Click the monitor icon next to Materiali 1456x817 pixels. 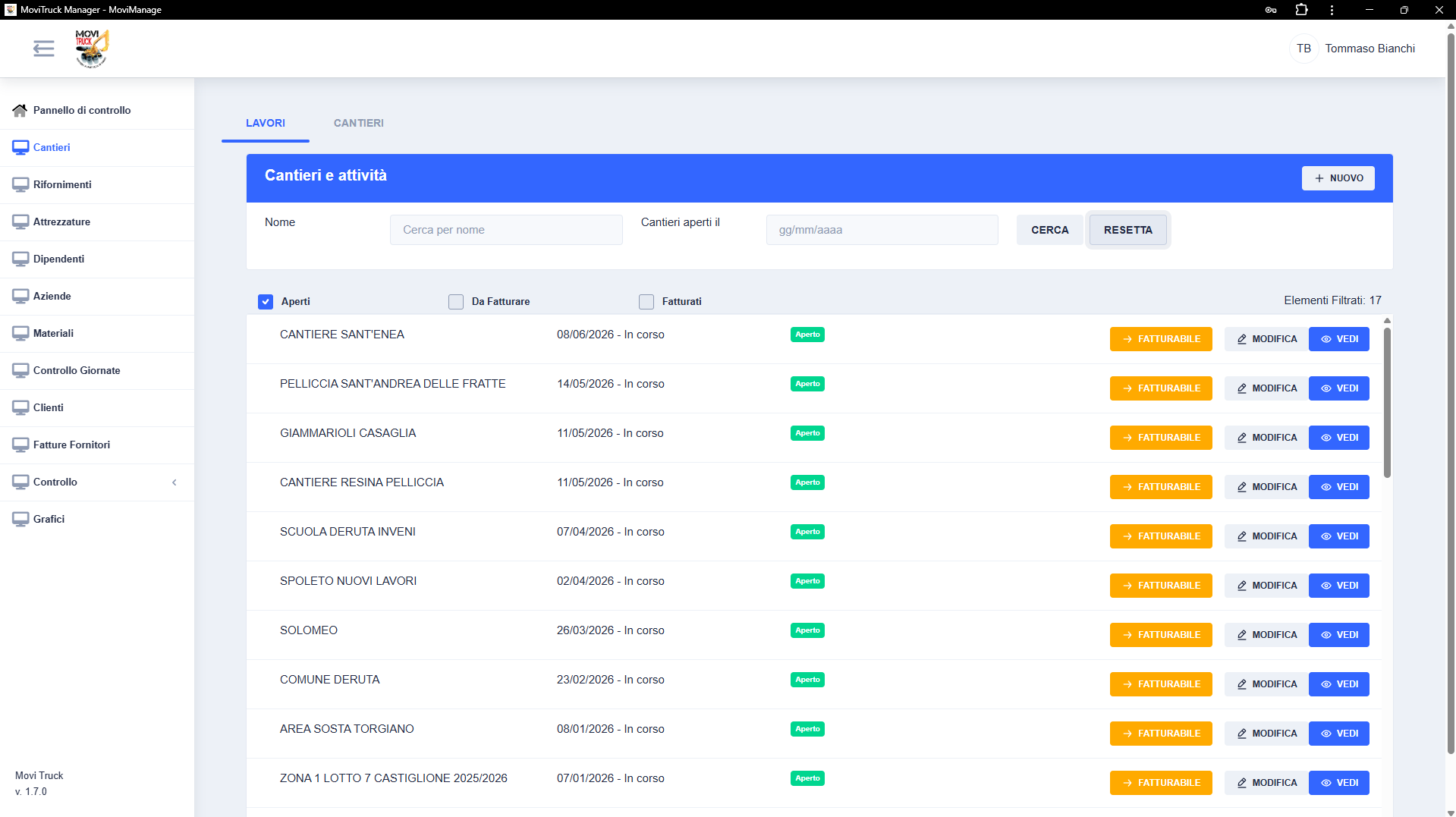20,334
